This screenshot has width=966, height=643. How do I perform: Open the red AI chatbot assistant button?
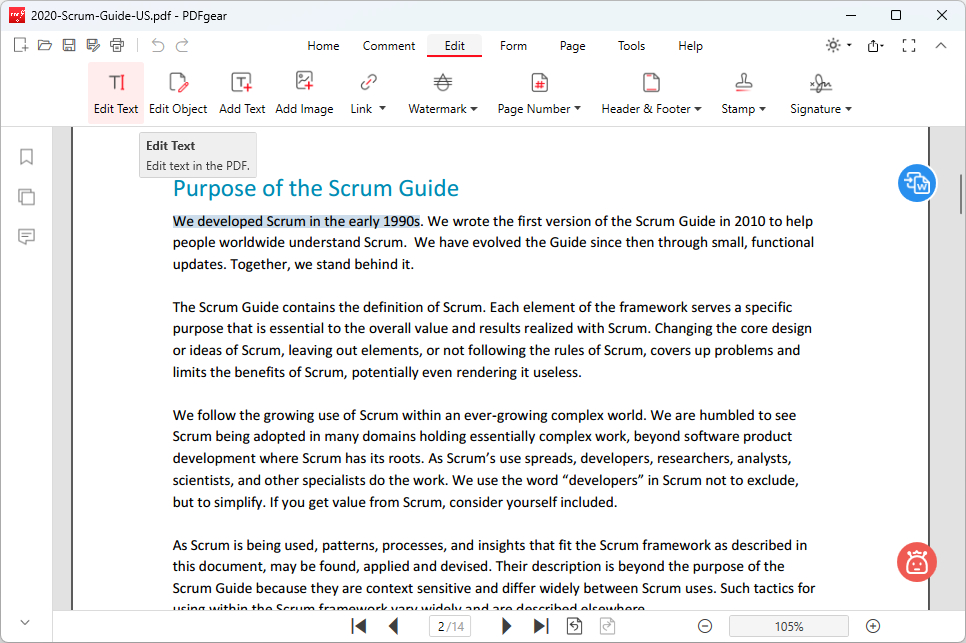[x=916, y=562]
